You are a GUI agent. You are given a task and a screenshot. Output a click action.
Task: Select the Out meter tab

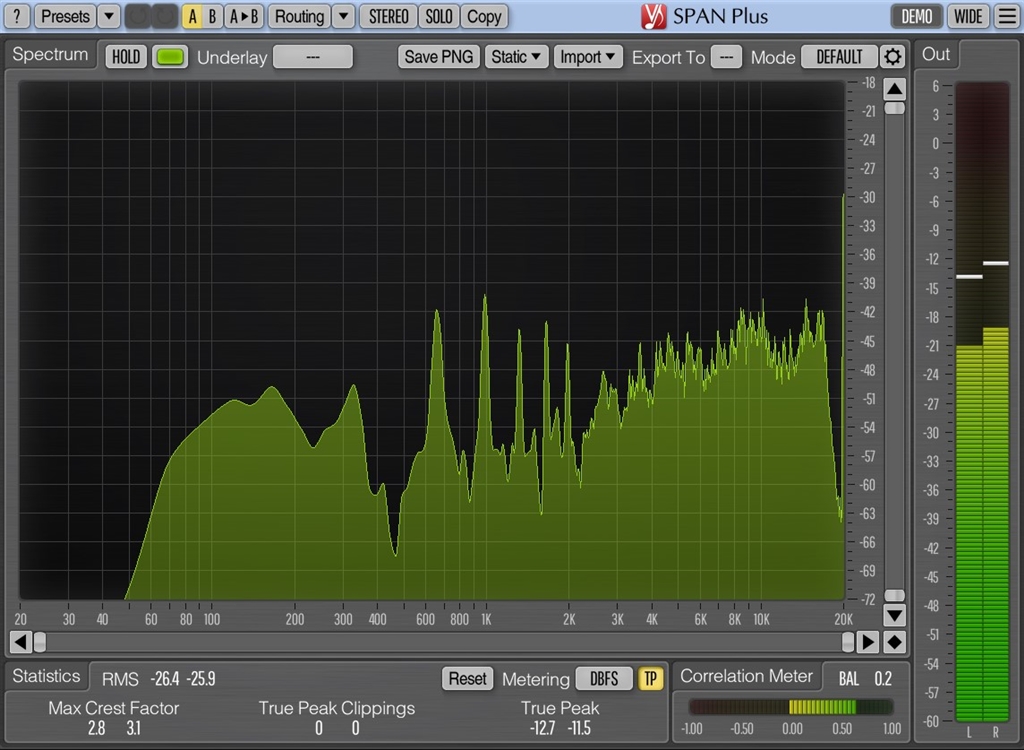click(x=936, y=54)
